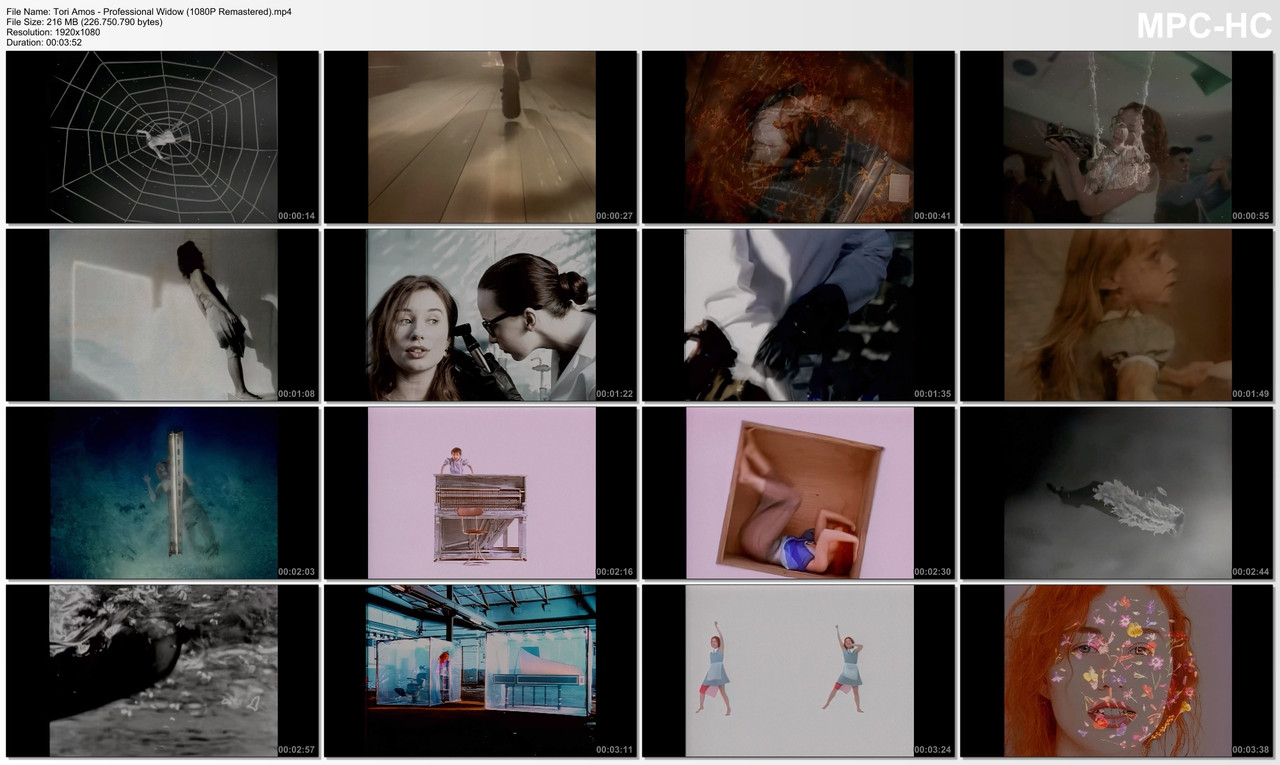Click the 00:00:14 timestamp label
Screen dimensions: 1280x765
coord(297,216)
